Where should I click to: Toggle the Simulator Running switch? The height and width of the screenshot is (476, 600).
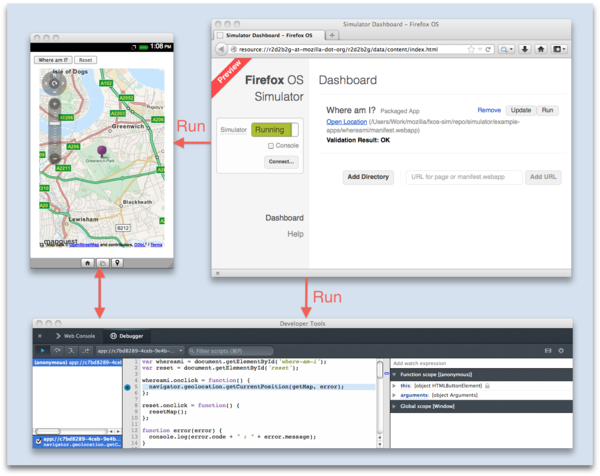[x=274, y=130]
